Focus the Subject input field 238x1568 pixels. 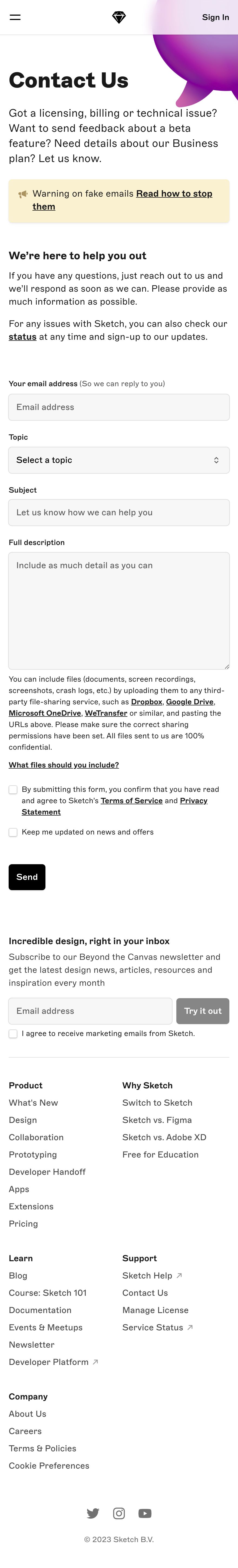(x=119, y=513)
